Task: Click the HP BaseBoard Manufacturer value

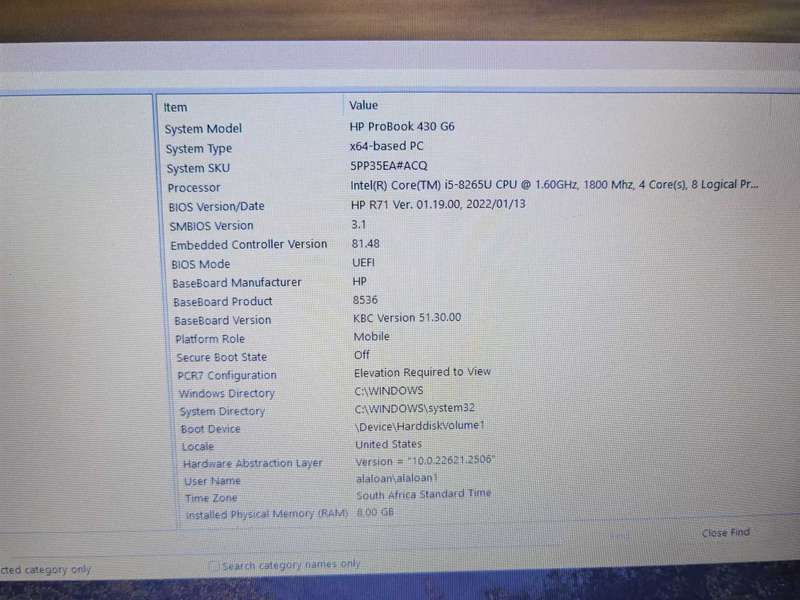Action: 359,281
